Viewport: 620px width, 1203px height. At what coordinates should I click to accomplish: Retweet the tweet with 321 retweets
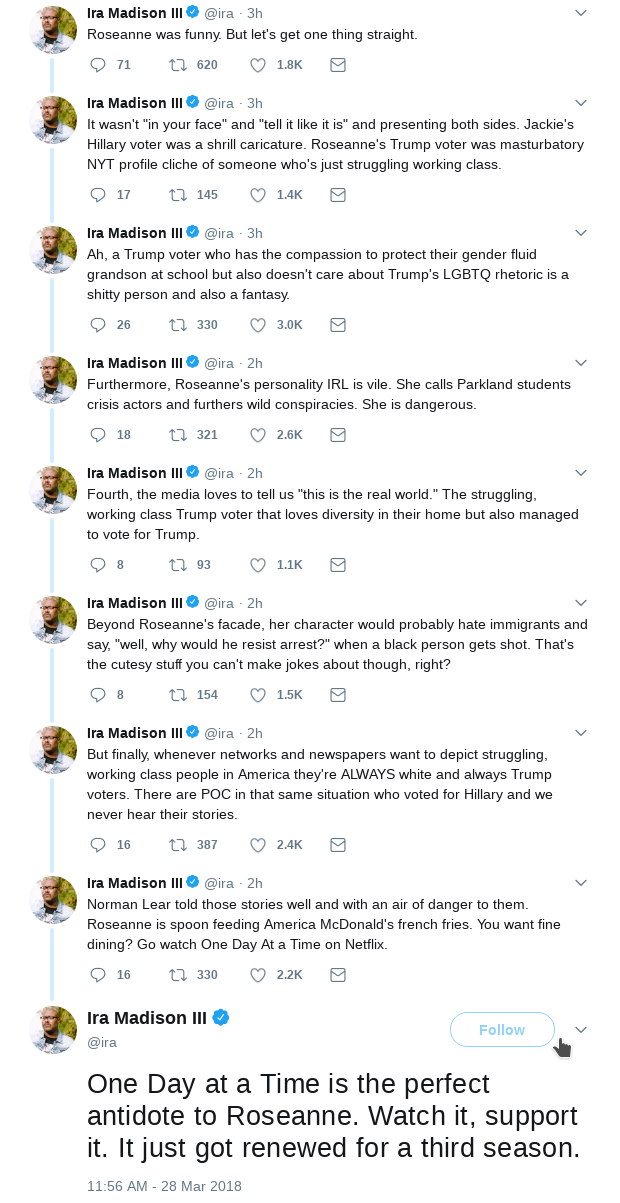point(178,435)
